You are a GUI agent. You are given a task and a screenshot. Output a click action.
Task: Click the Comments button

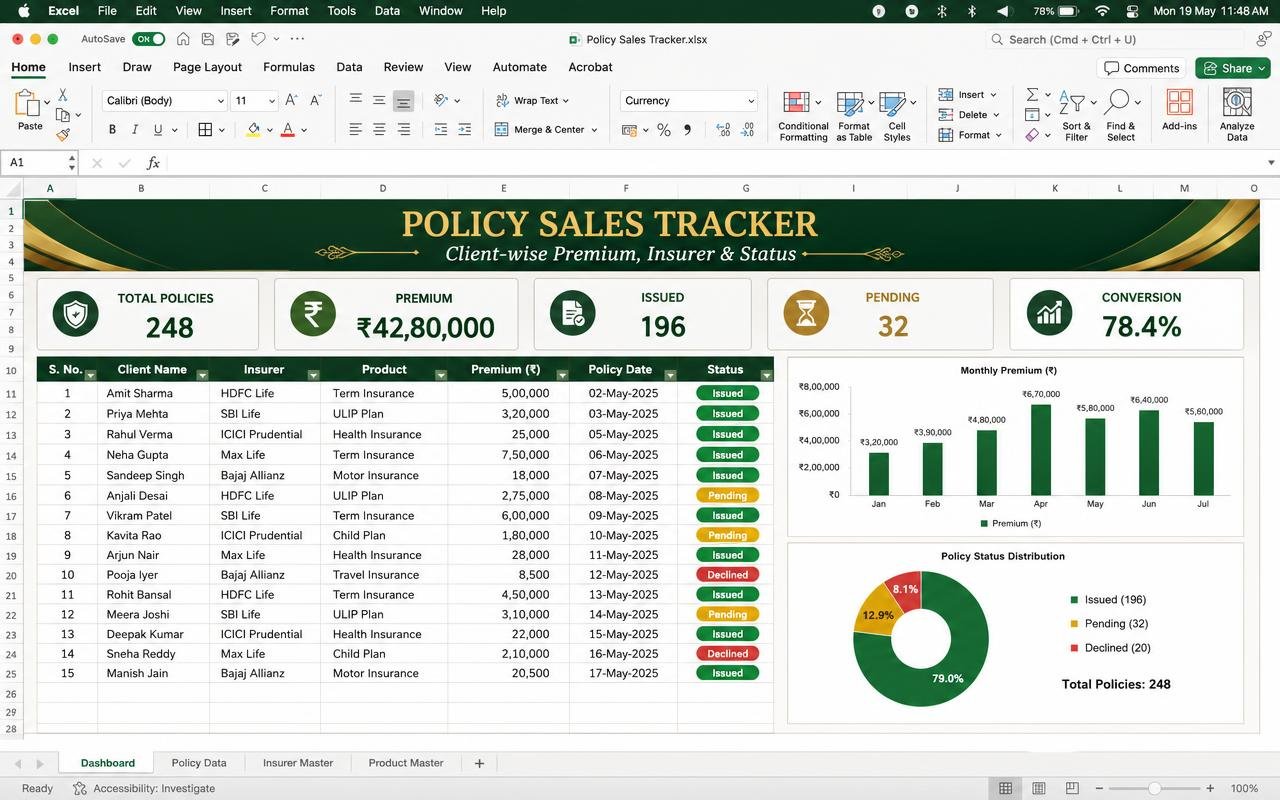tap(1141, 68)
